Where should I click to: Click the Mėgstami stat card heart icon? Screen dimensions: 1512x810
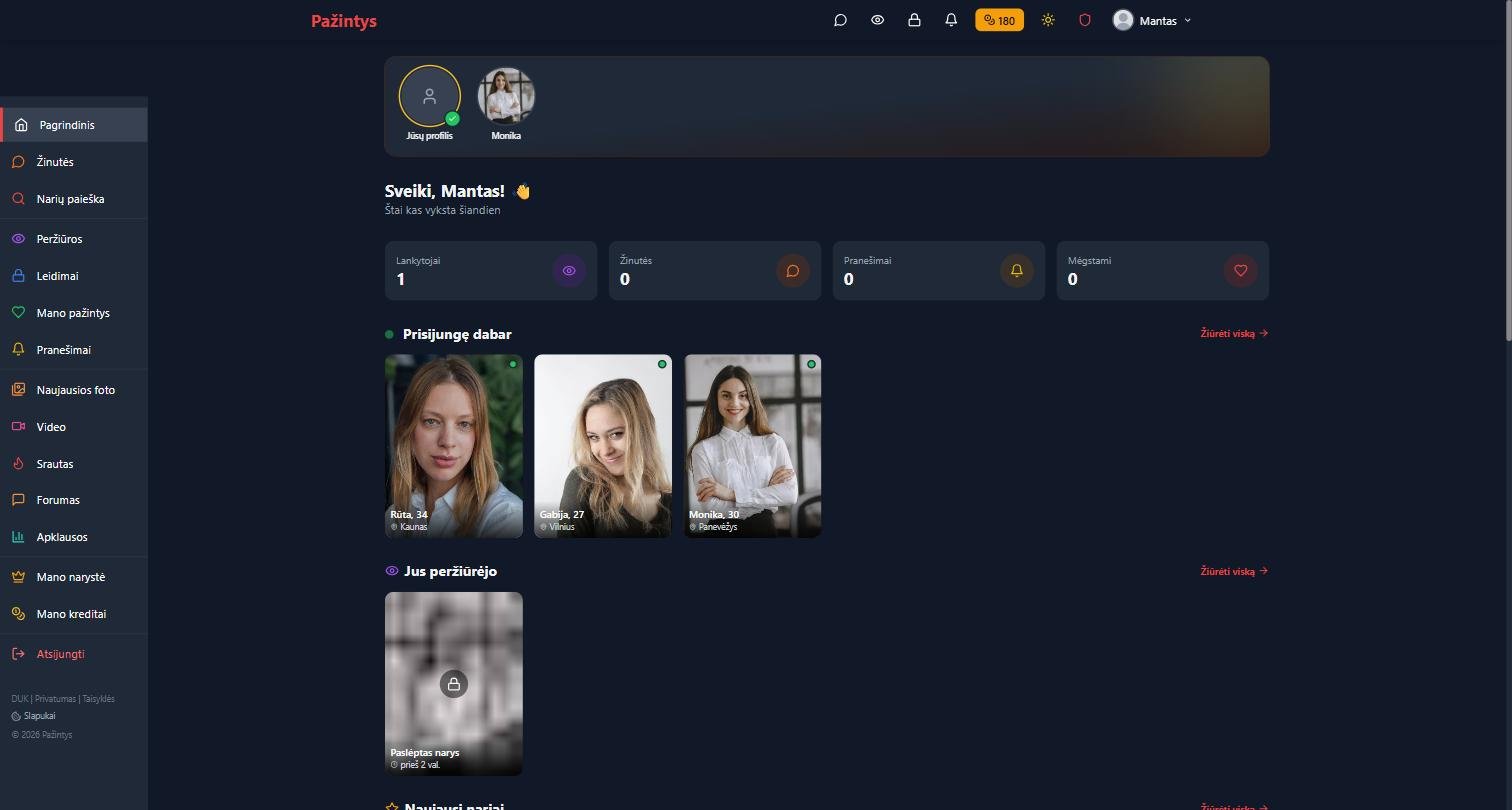pos(1241,270)
